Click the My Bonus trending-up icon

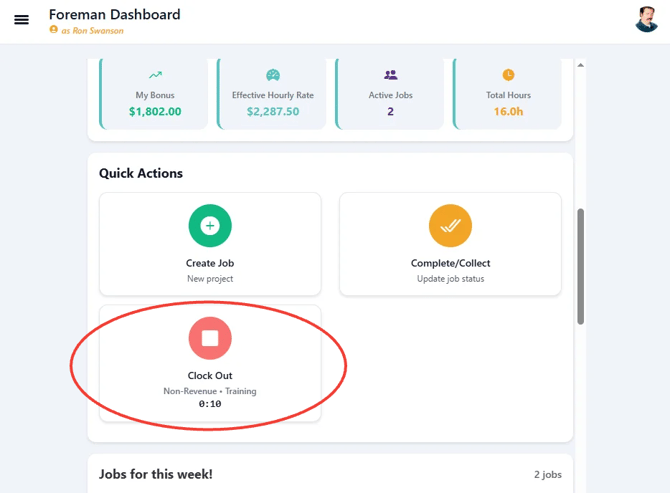click(155, 75)
